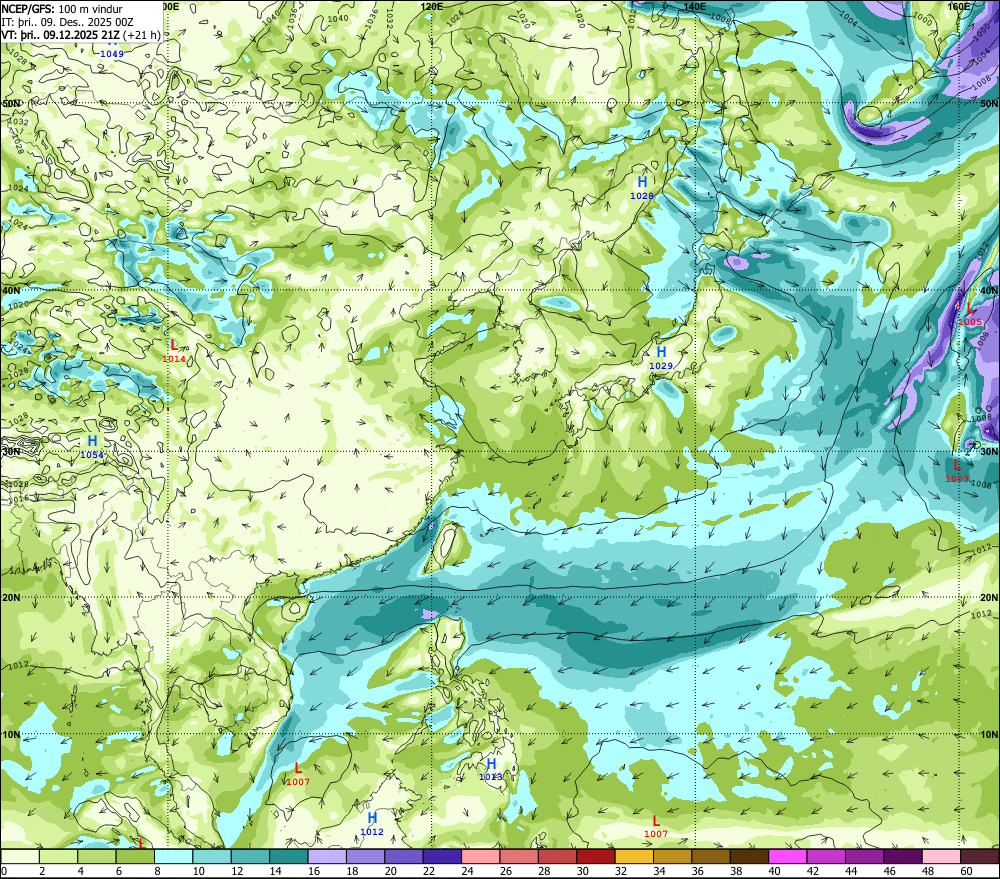Image resolution: width=1000 pixels, height=879 pixels.
Task: Pick the 44–46 deep purple legend swatch
Action: pos(865,856)
